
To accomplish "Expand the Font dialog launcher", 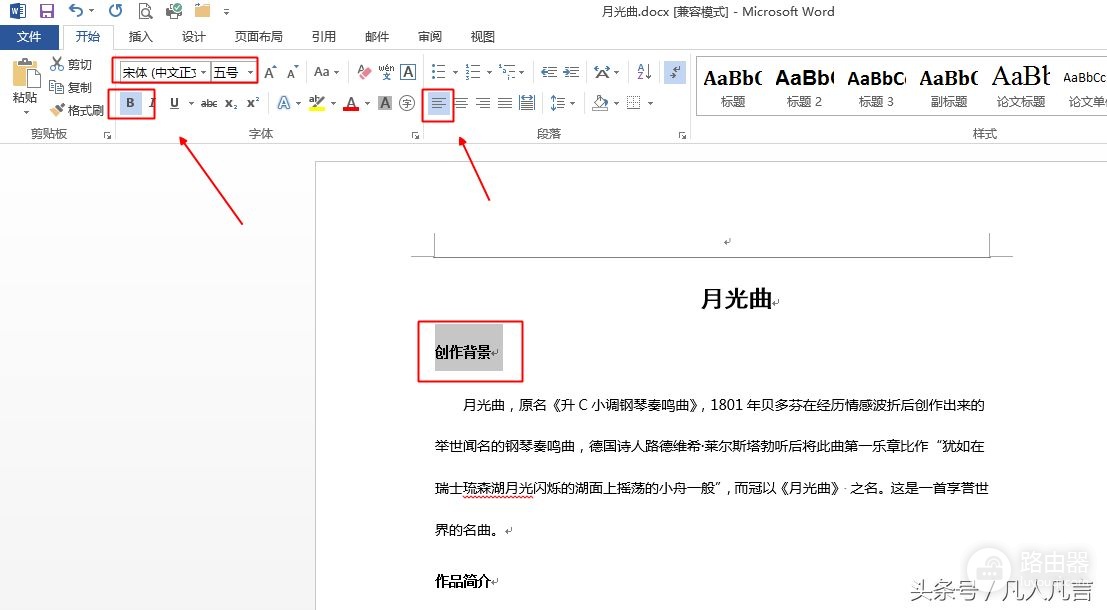I will pyautogui.click(x=415, y=135).
